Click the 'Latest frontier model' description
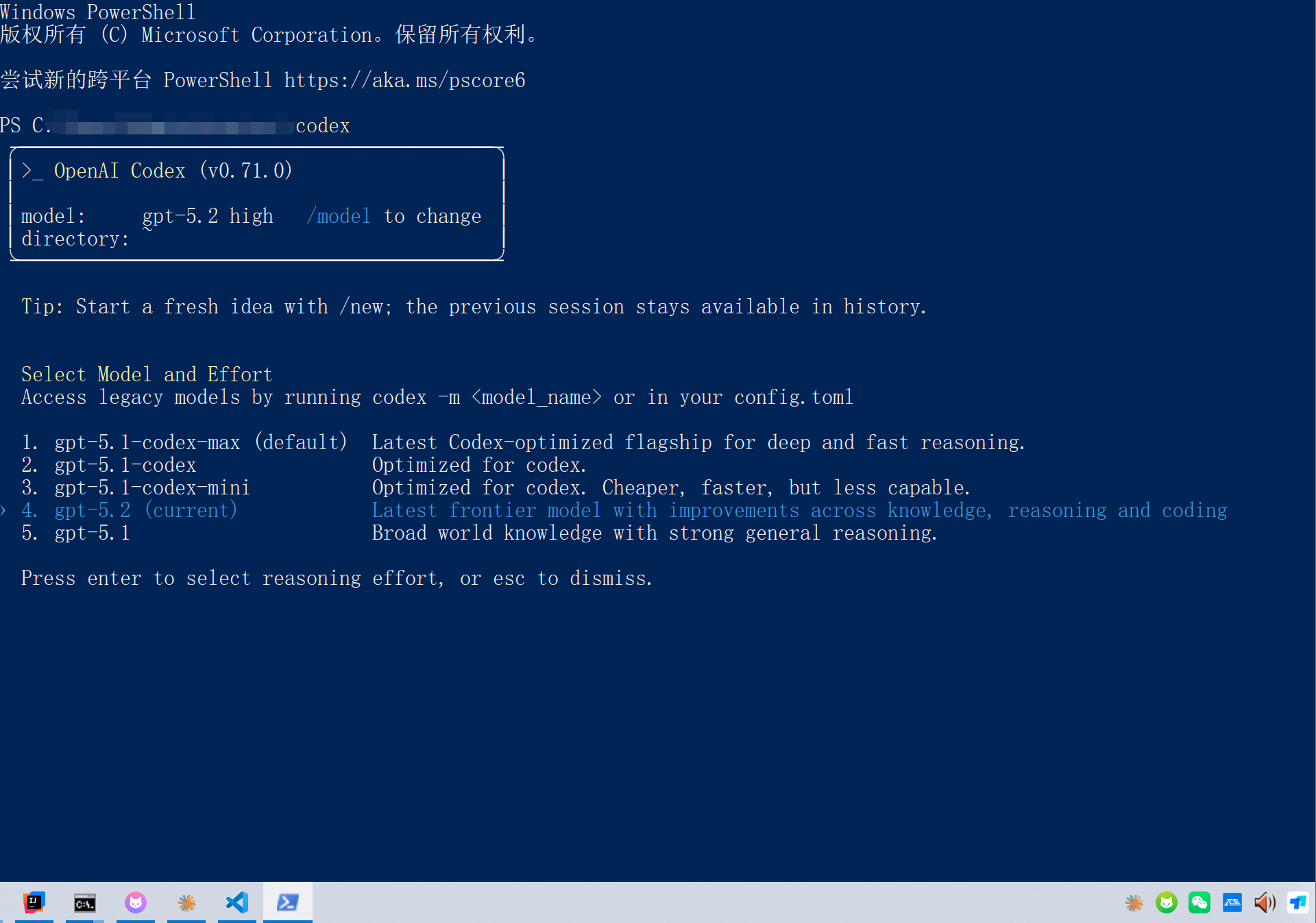1316x923 pixels. pyautogui.click(x=799, y=510)
